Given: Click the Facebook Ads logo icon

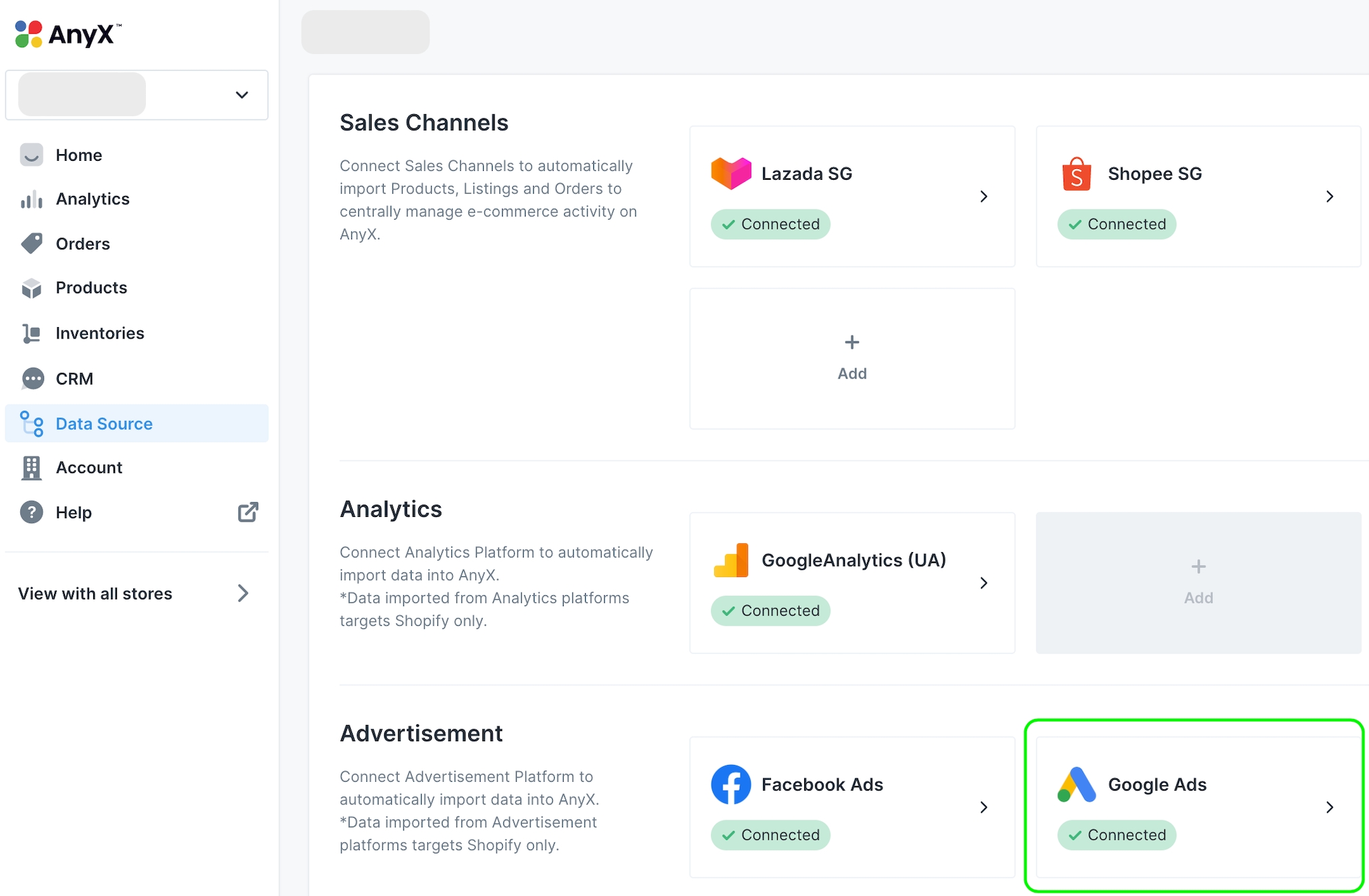Looking at the screenshot, I should (x=730, y=785).
